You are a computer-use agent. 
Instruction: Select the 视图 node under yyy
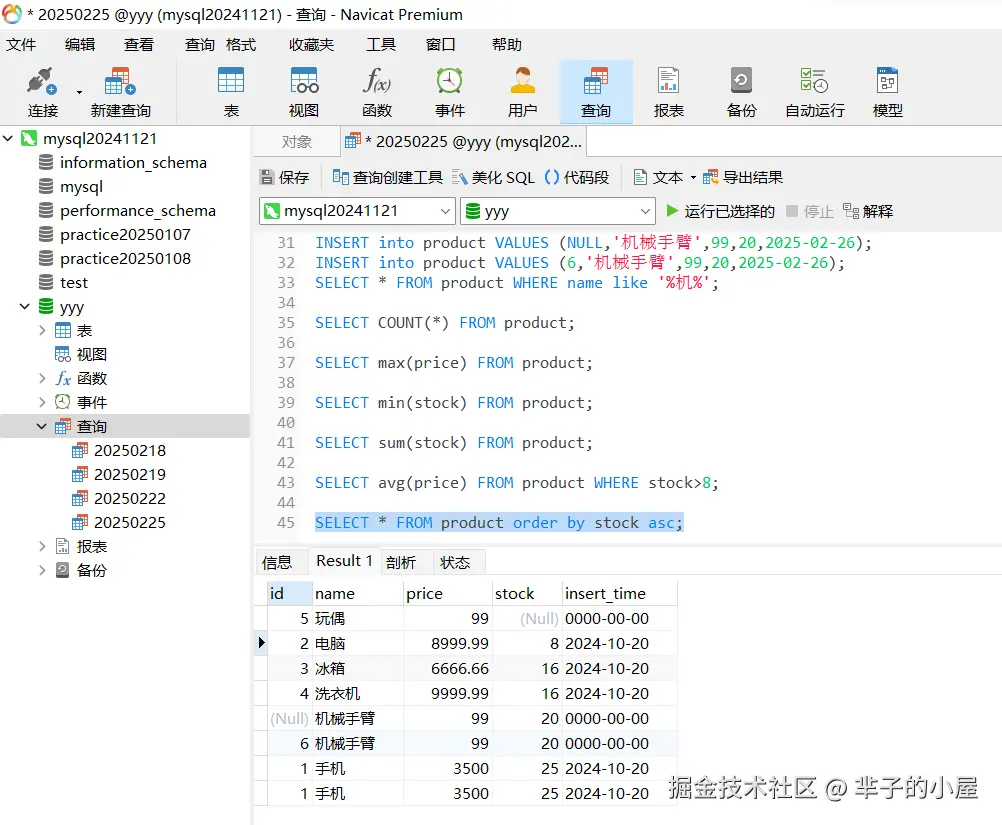click(91, 354)
